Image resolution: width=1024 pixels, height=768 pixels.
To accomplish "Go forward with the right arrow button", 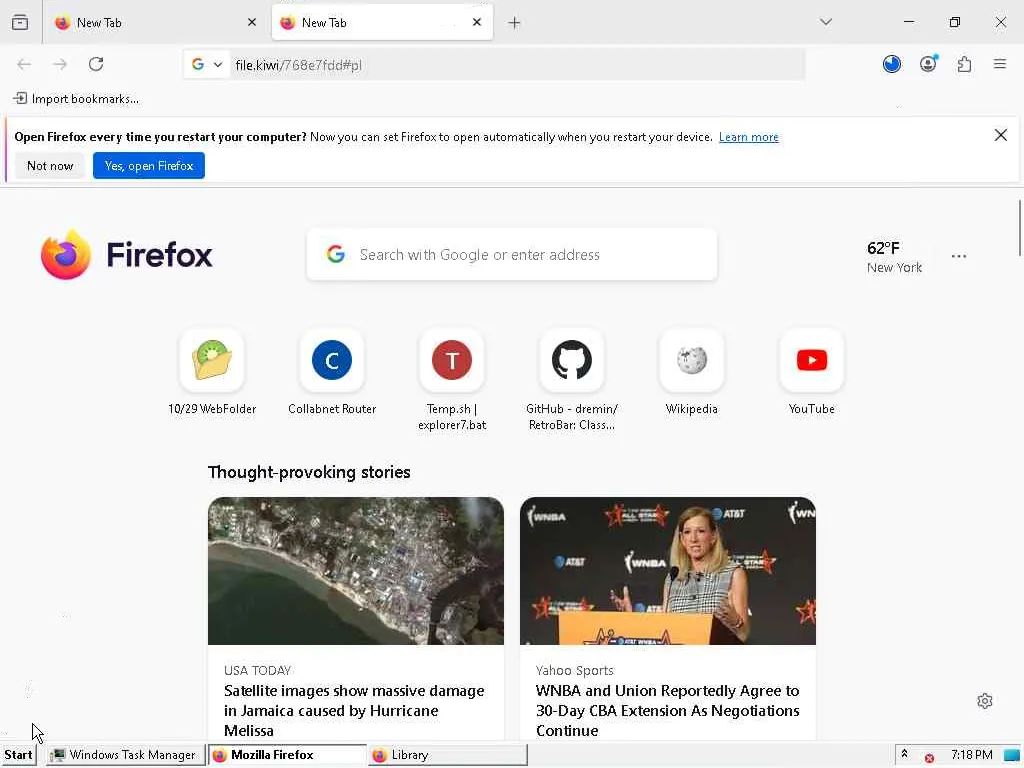I will (60, 64).
